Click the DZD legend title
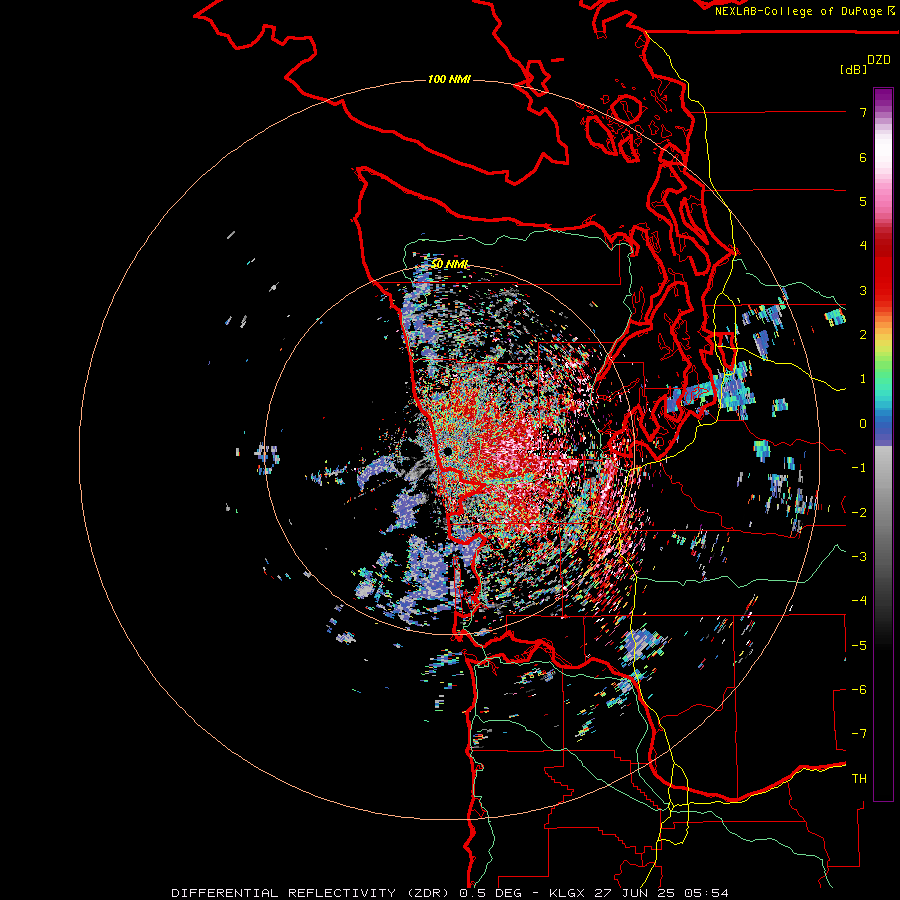Viewport: 900px width, 900px height. coord(879,60)
